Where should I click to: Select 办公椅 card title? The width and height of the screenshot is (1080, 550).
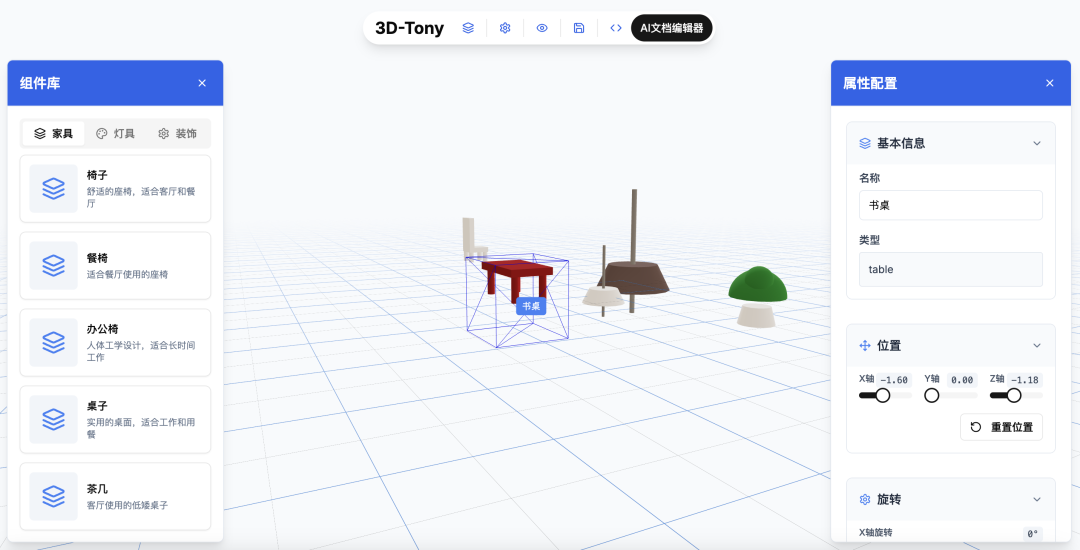[103, 329]
